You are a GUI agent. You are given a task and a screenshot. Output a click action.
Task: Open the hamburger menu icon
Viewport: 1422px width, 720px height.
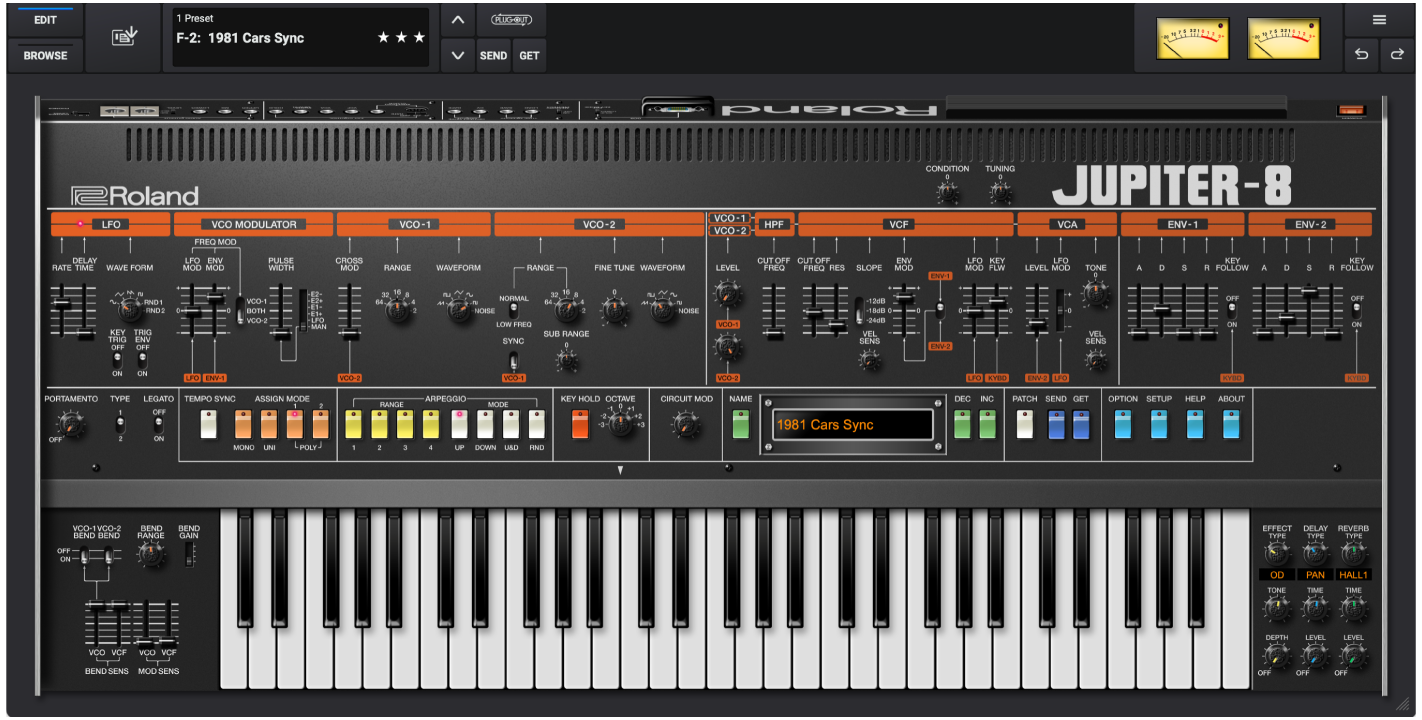click(x=1379, y=20)
